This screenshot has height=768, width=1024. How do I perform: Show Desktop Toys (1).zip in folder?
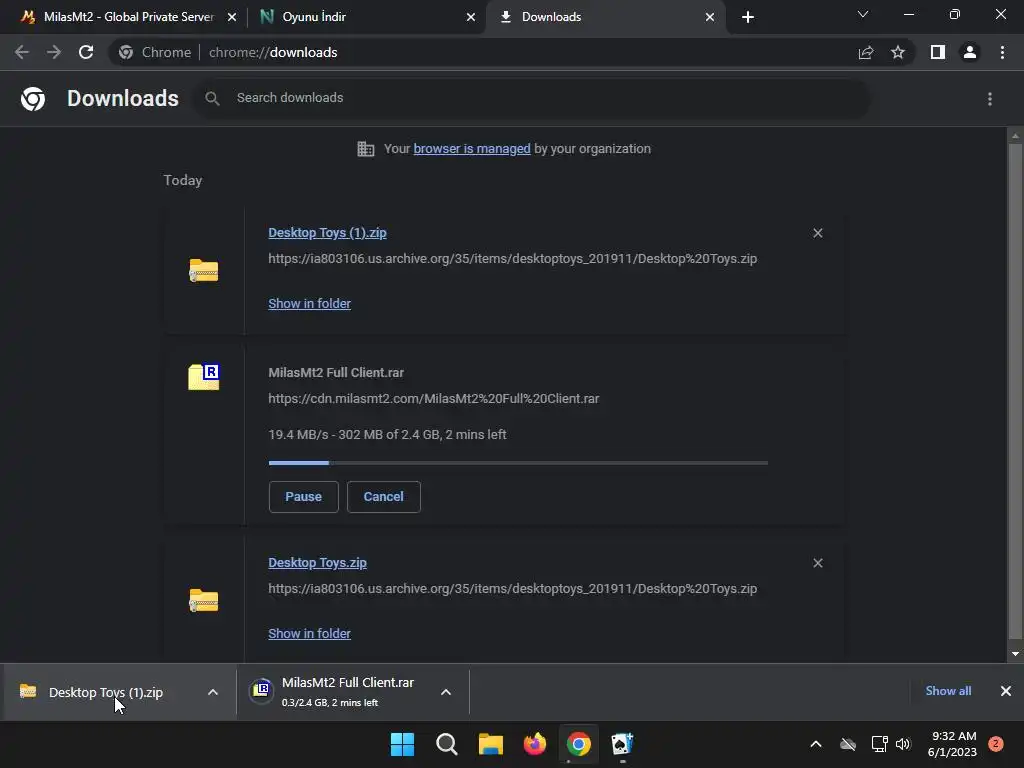tap(310, 304)
